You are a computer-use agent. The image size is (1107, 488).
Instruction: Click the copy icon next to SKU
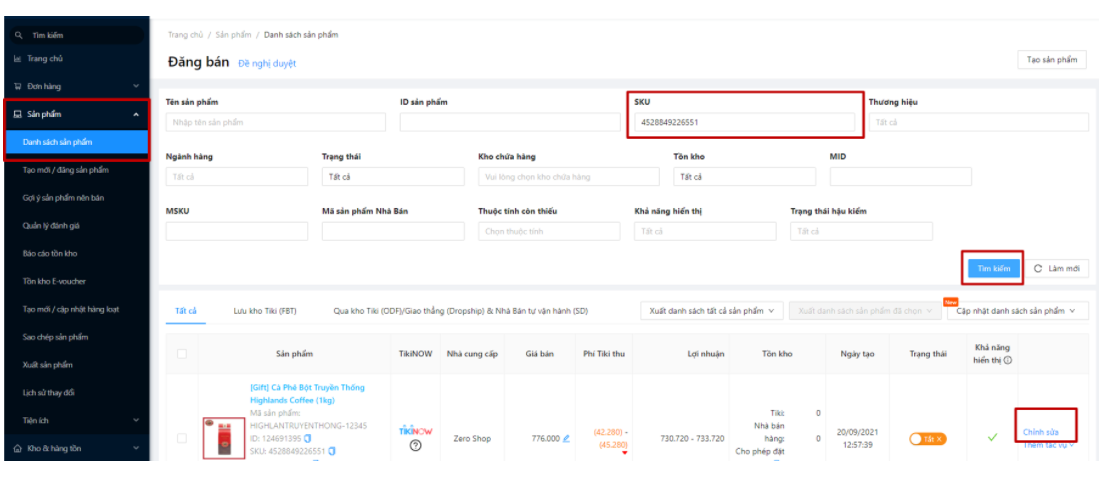(x=332, y=451)
